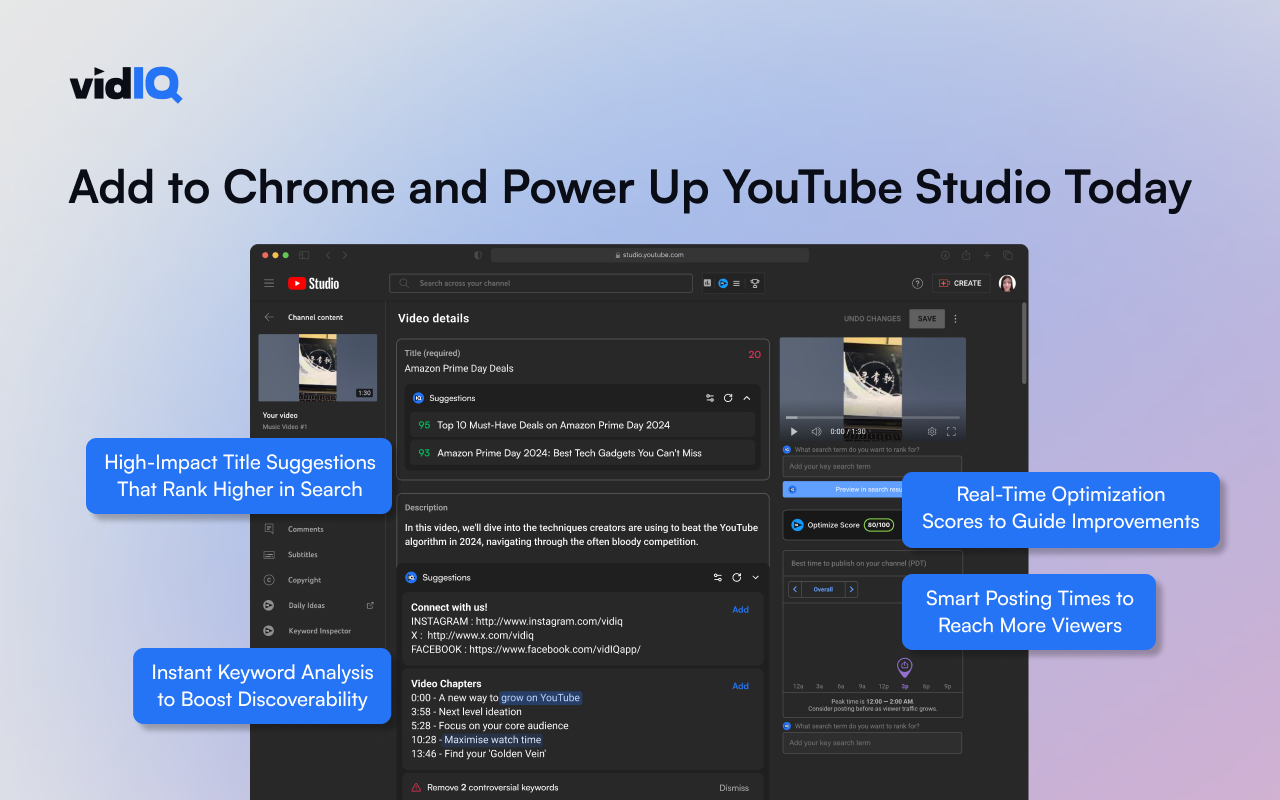Click the vidIQ stats bar icon in toolbar

coord(708,283)
